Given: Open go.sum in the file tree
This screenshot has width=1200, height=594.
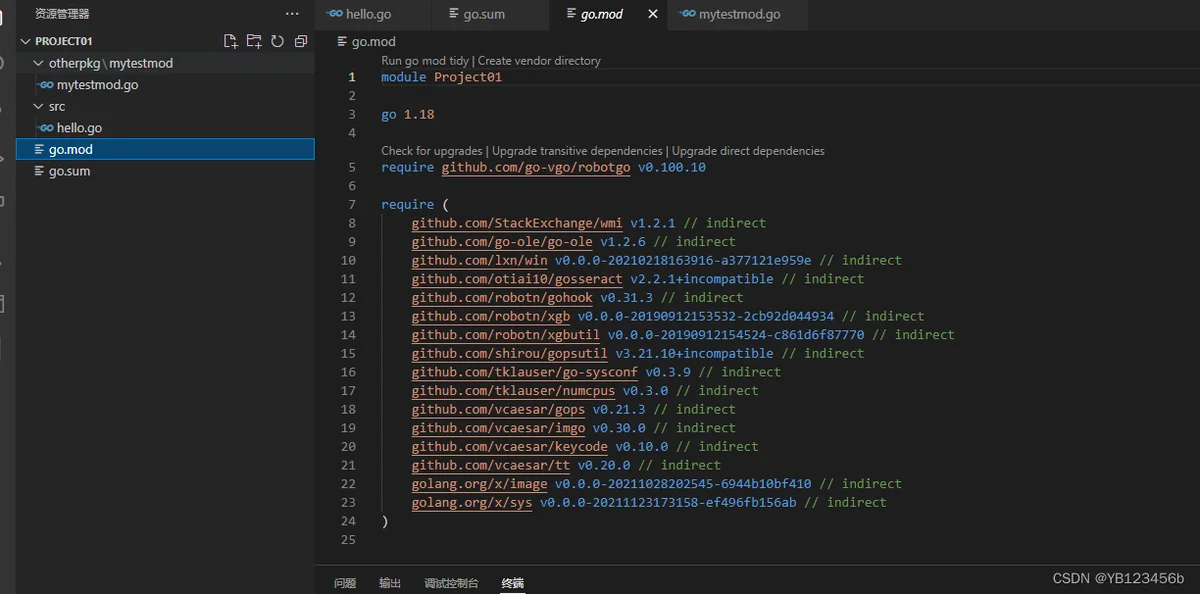Looking at the screenshot, I should (x=165, y=171).
